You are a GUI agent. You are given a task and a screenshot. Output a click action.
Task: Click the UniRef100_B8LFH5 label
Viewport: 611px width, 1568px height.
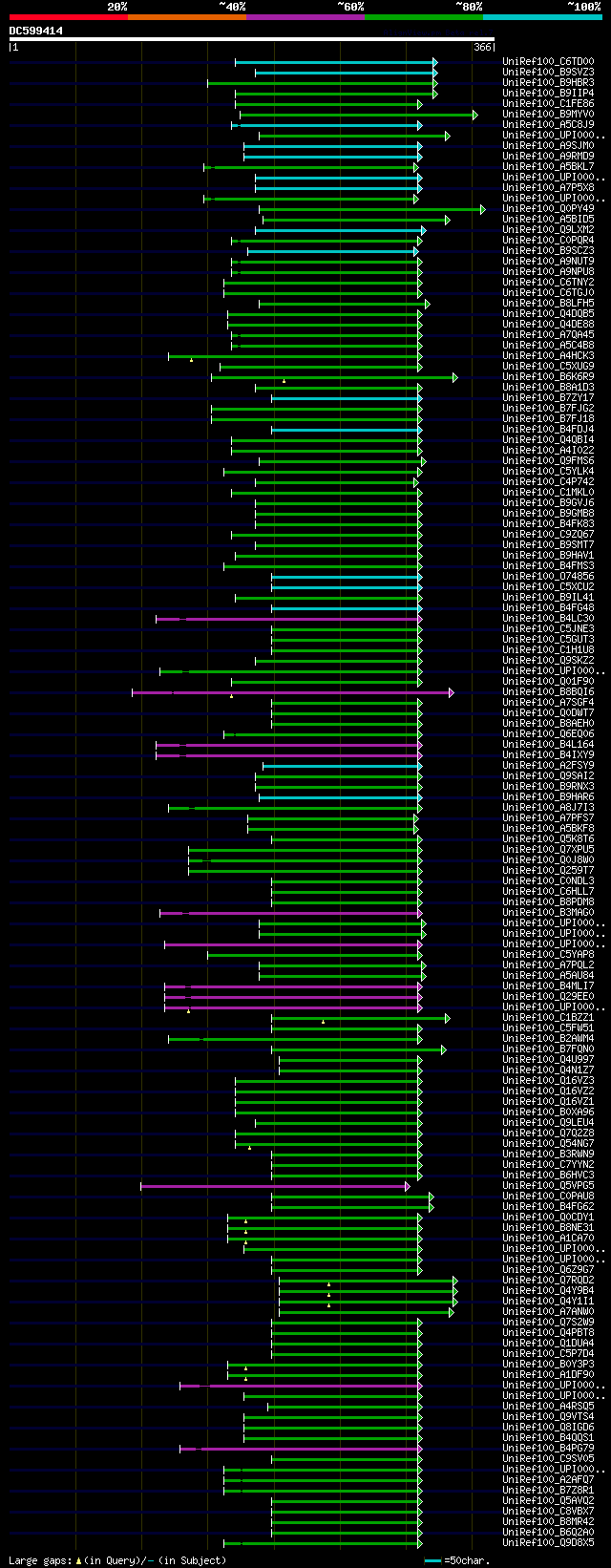548,304
